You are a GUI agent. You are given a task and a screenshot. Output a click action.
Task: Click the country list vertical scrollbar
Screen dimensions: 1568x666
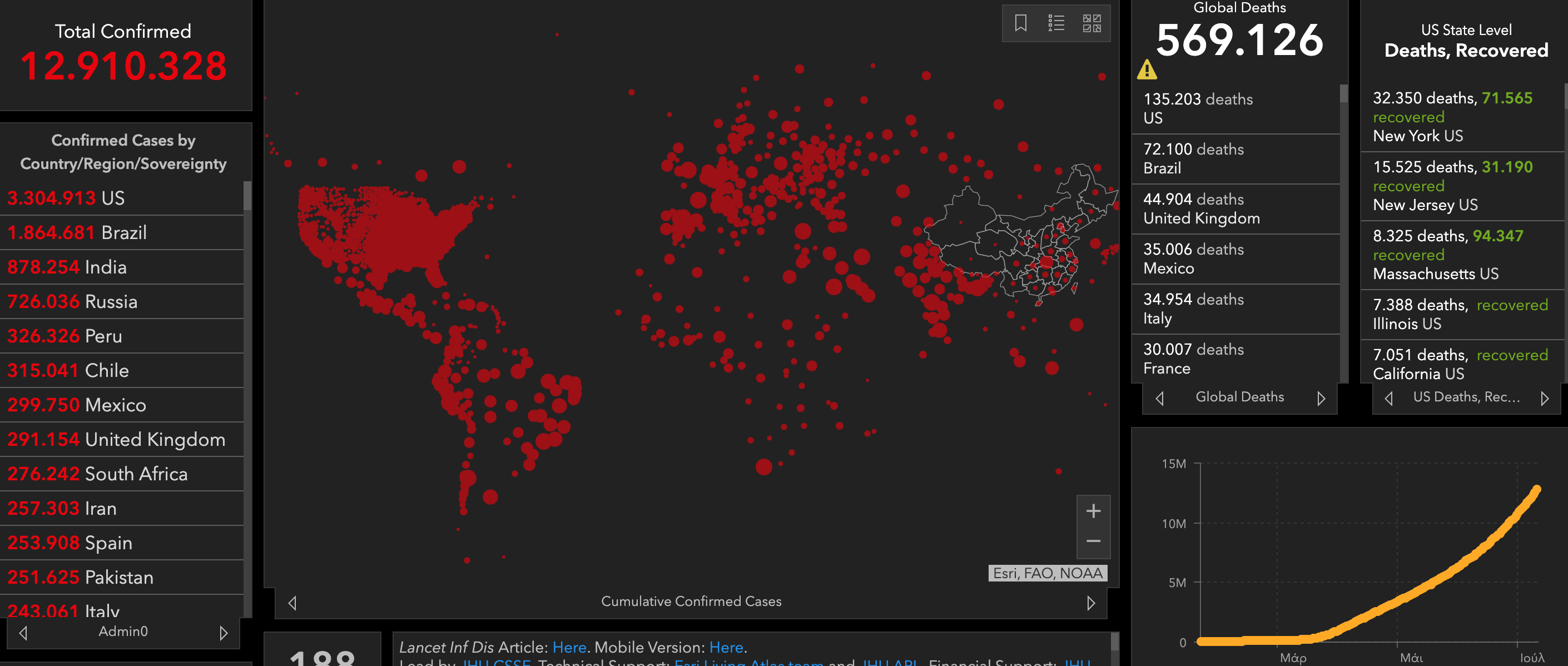click(x=247, y=196)
